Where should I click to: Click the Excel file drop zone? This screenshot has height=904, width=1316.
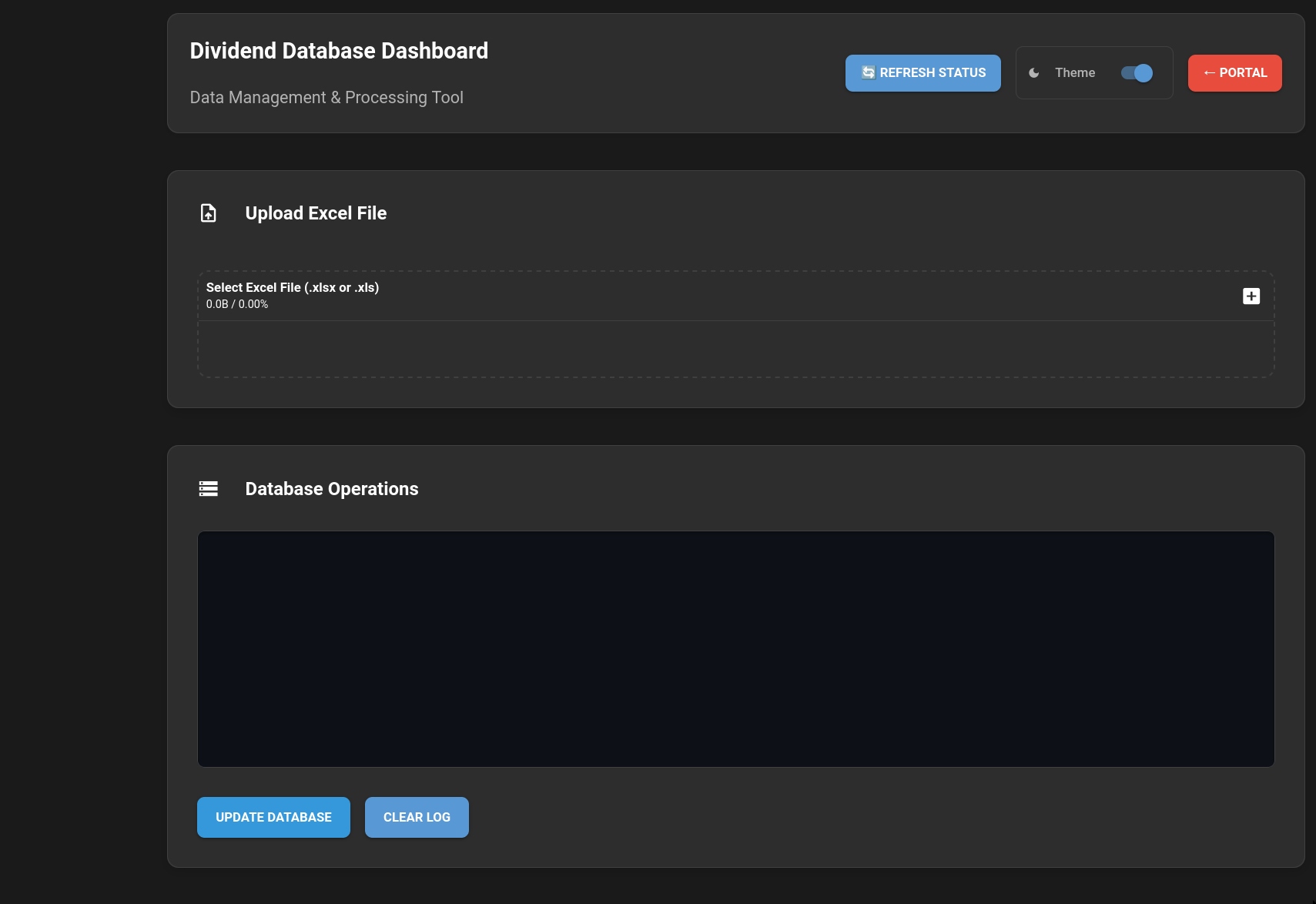click(735, 348)
